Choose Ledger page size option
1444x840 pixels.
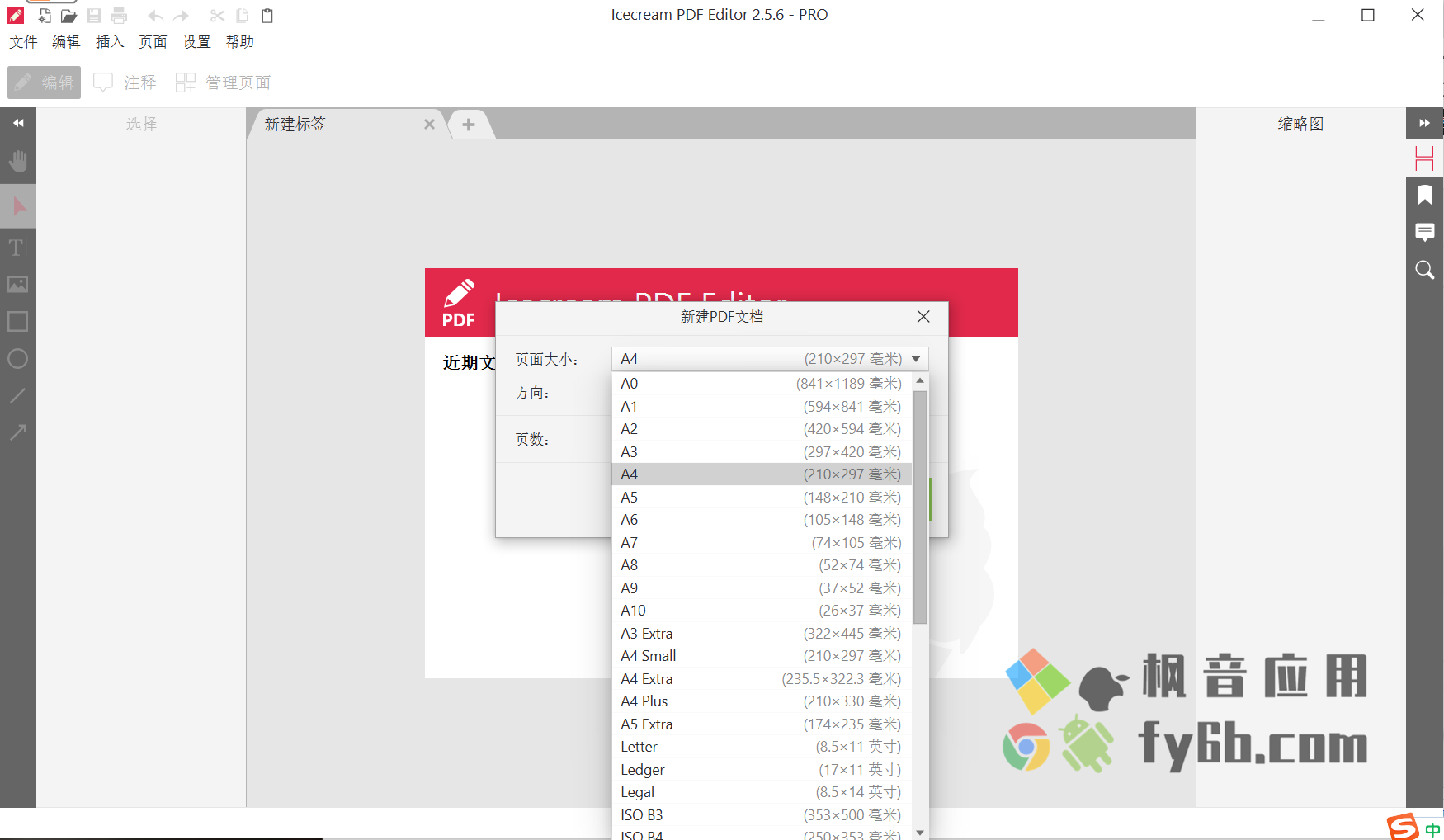(x=762, y=770)
